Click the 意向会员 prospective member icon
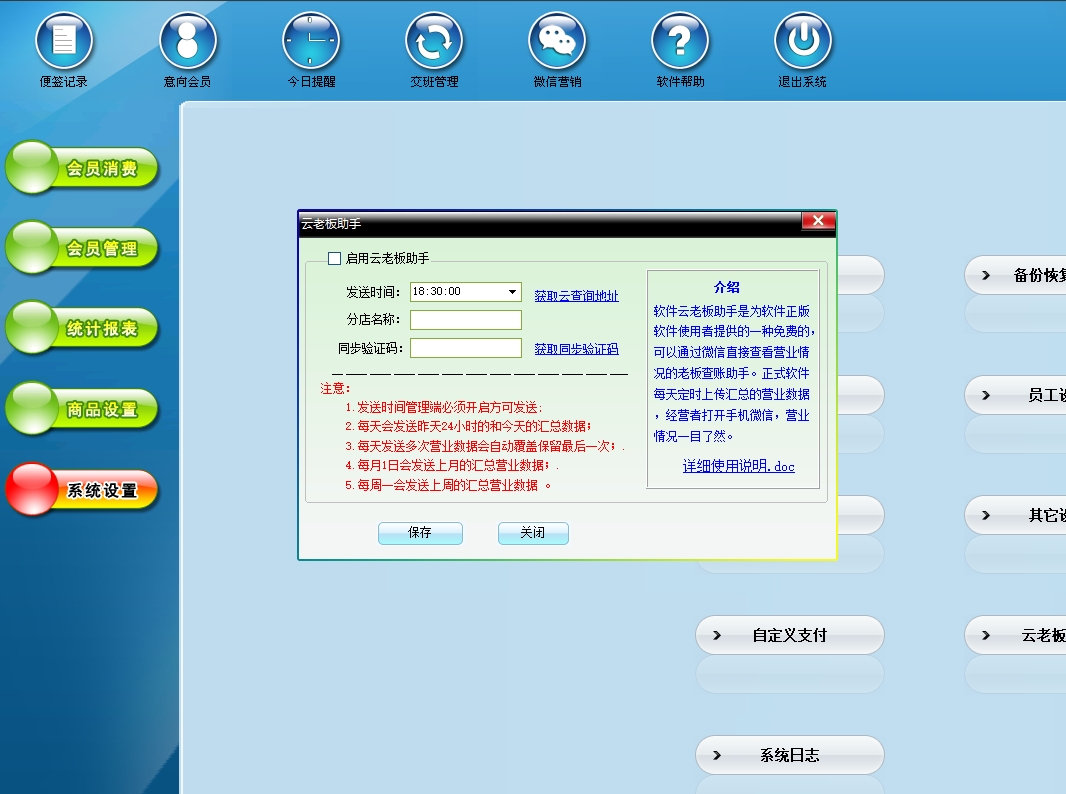1066x794 pixels. 187,42
